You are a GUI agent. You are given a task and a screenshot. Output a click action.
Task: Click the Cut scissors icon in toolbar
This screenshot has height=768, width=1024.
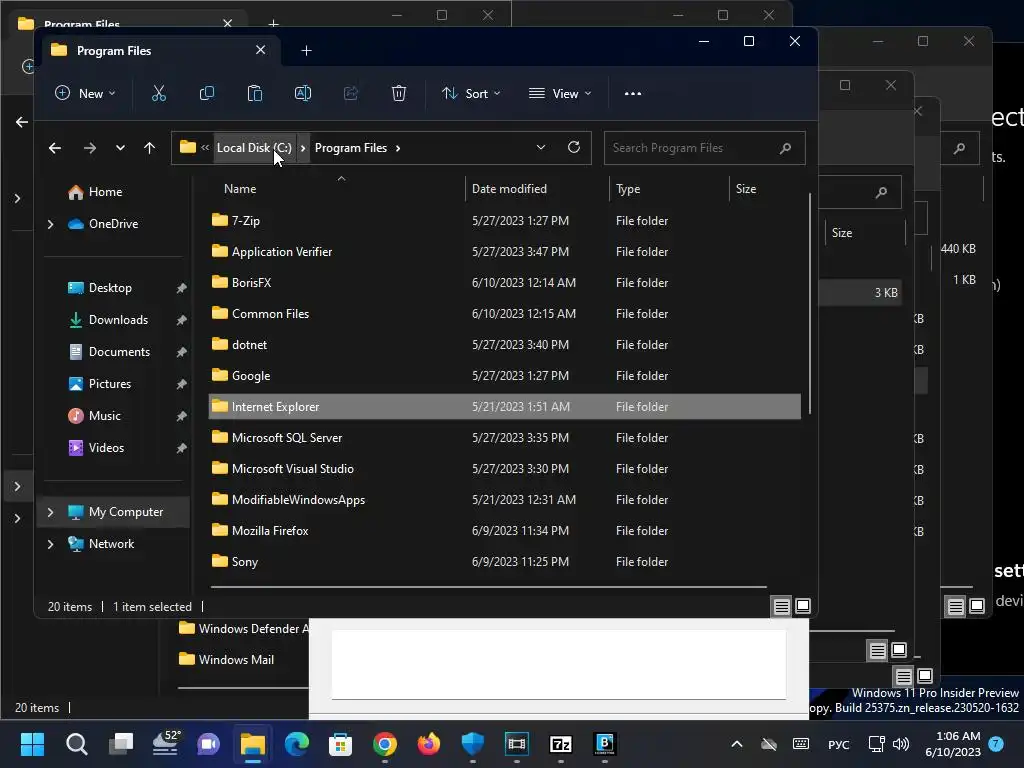click(159, 93)
